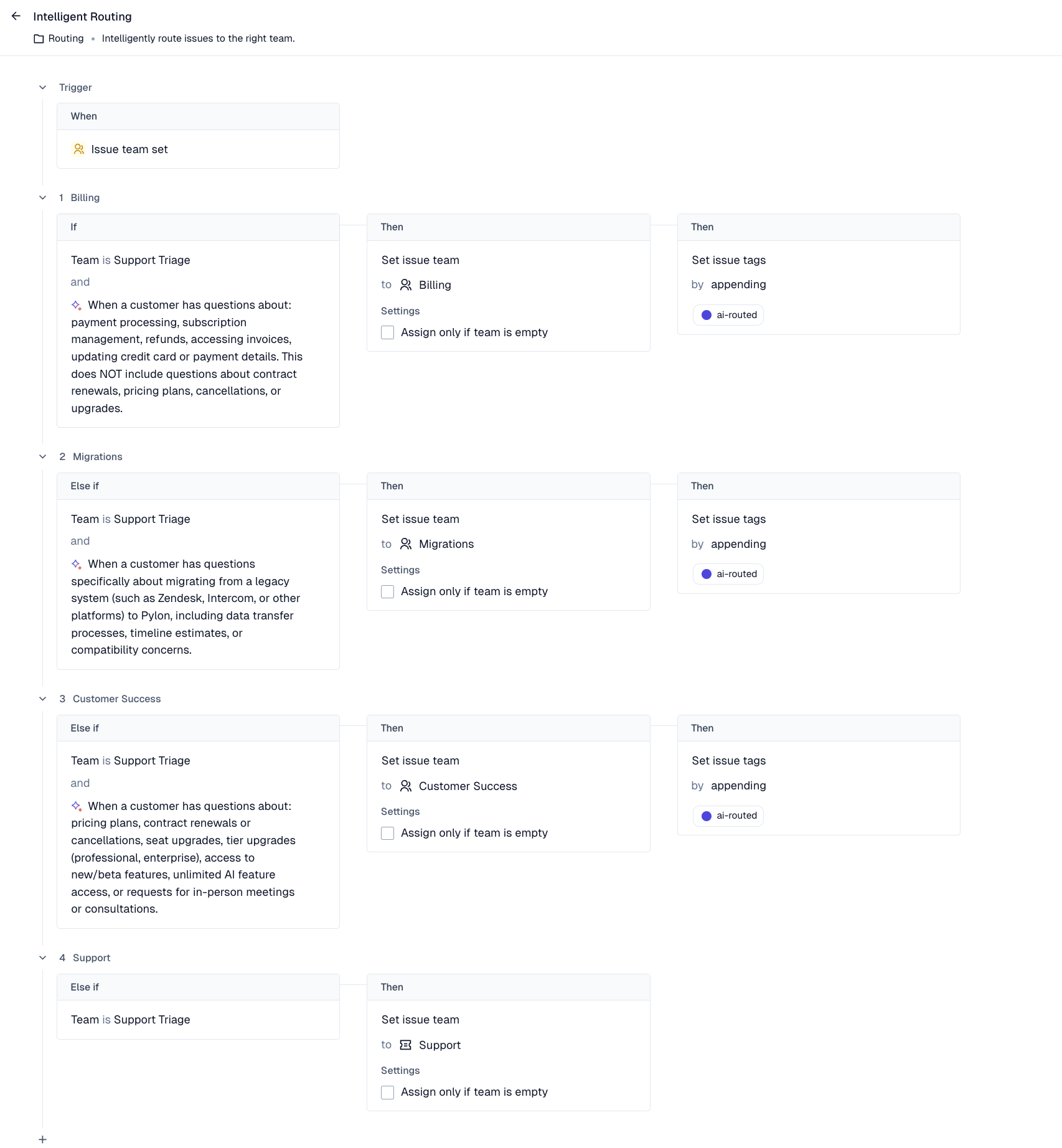1062x1148 pixels.
Task: Click the ai-routed tag color dot in Billing
Action: [707, 315]
